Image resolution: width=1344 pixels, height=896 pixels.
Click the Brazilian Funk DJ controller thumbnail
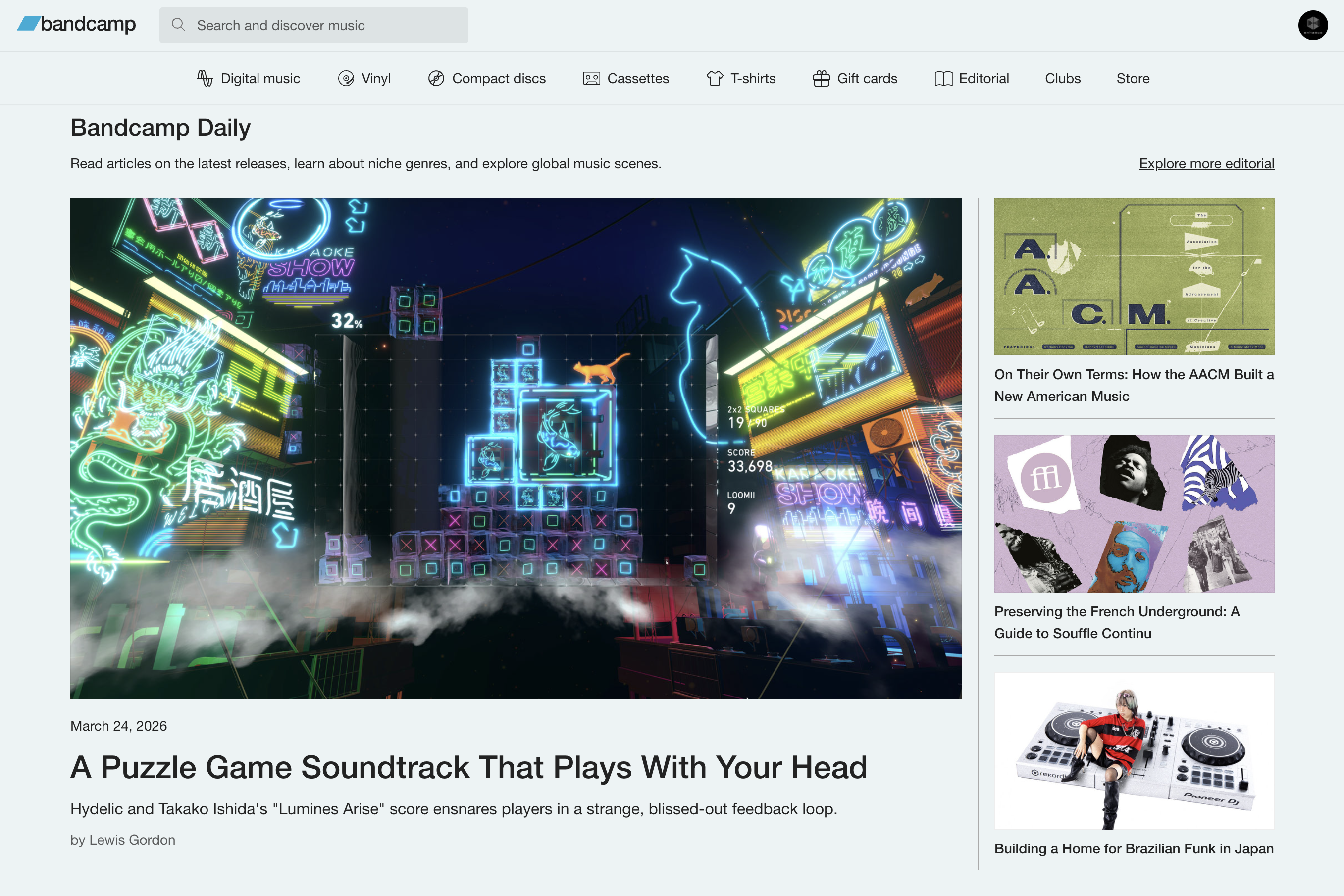tap(1134, 750)
